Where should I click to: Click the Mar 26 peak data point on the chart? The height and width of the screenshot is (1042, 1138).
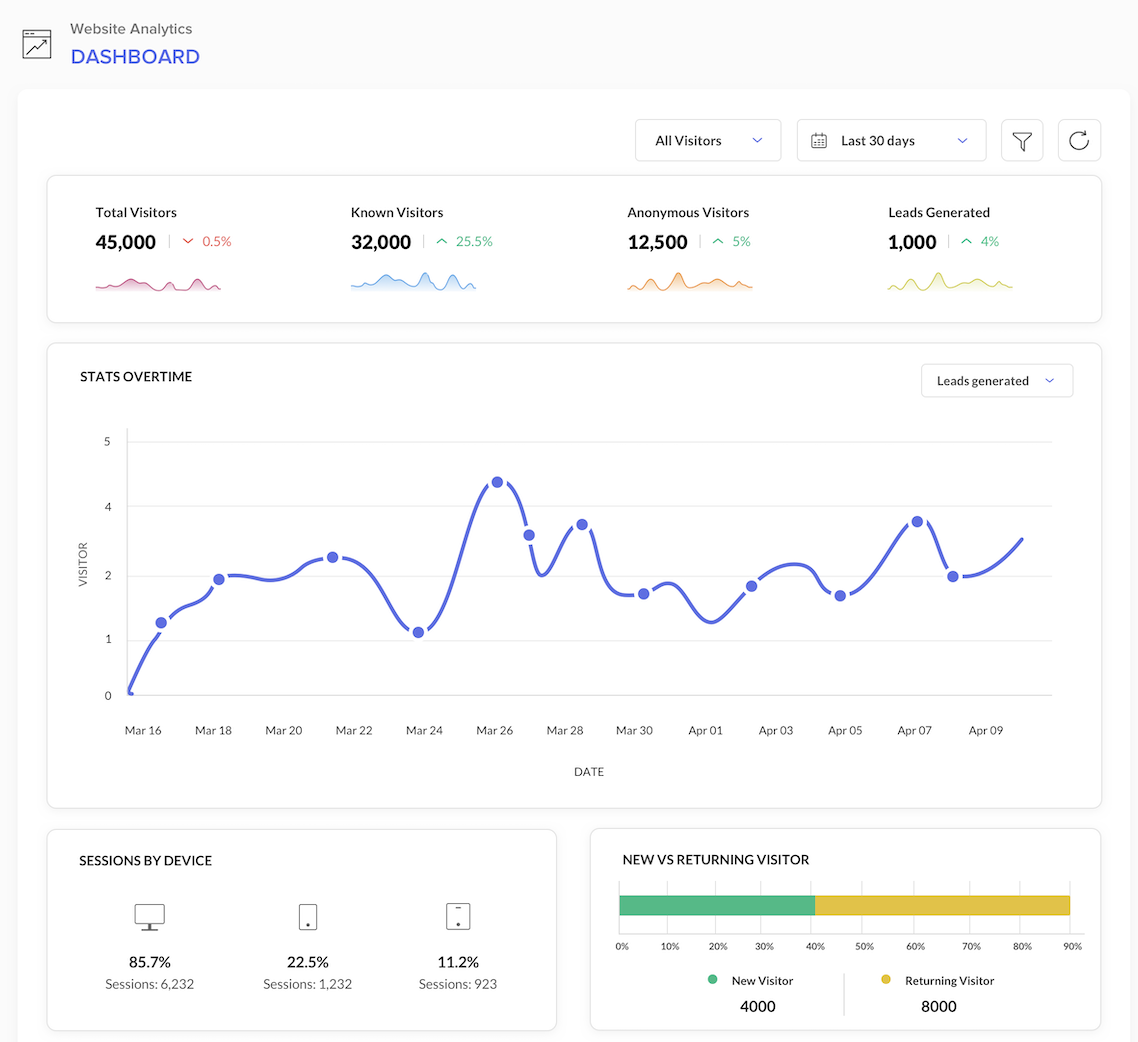point(497,482)
